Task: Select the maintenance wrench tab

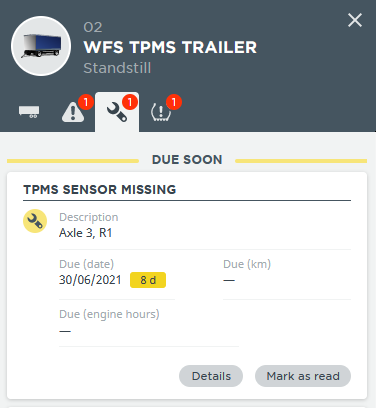Action: (x=117, y=112)
